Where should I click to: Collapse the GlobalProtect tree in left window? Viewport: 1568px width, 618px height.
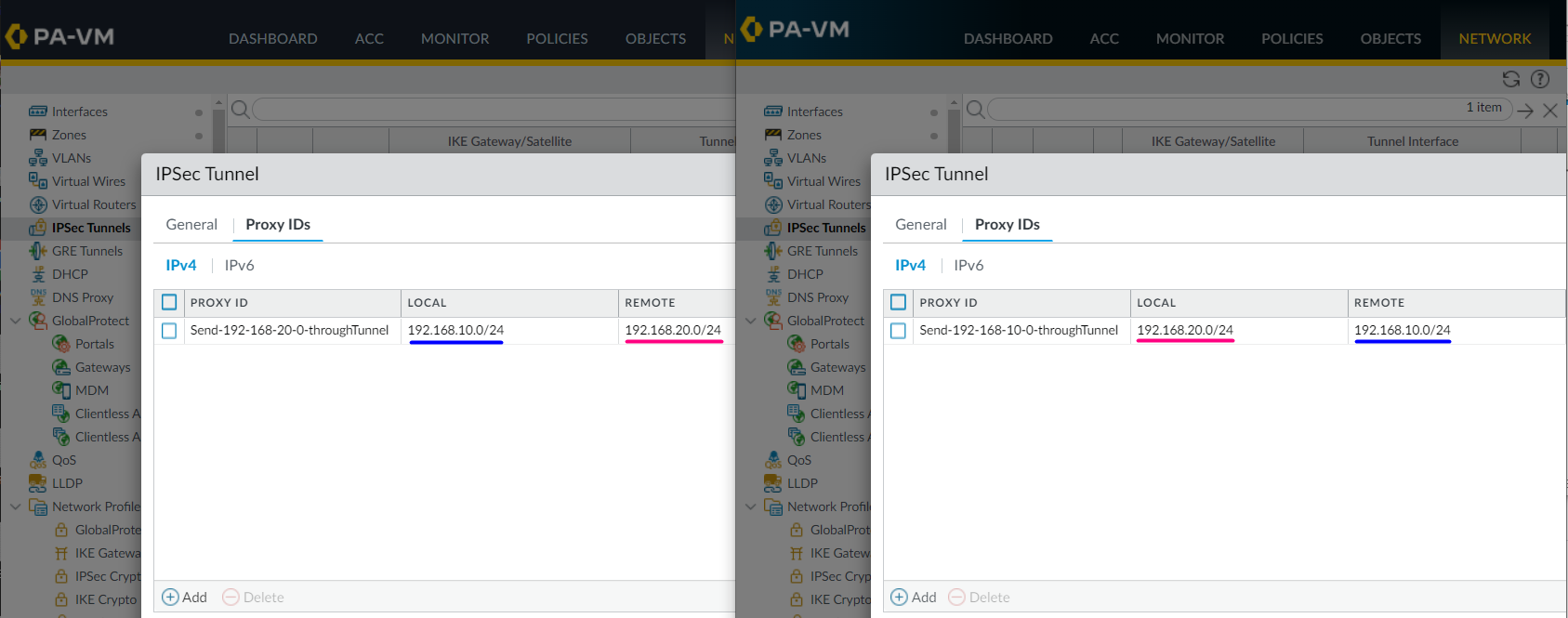(15, 321)
